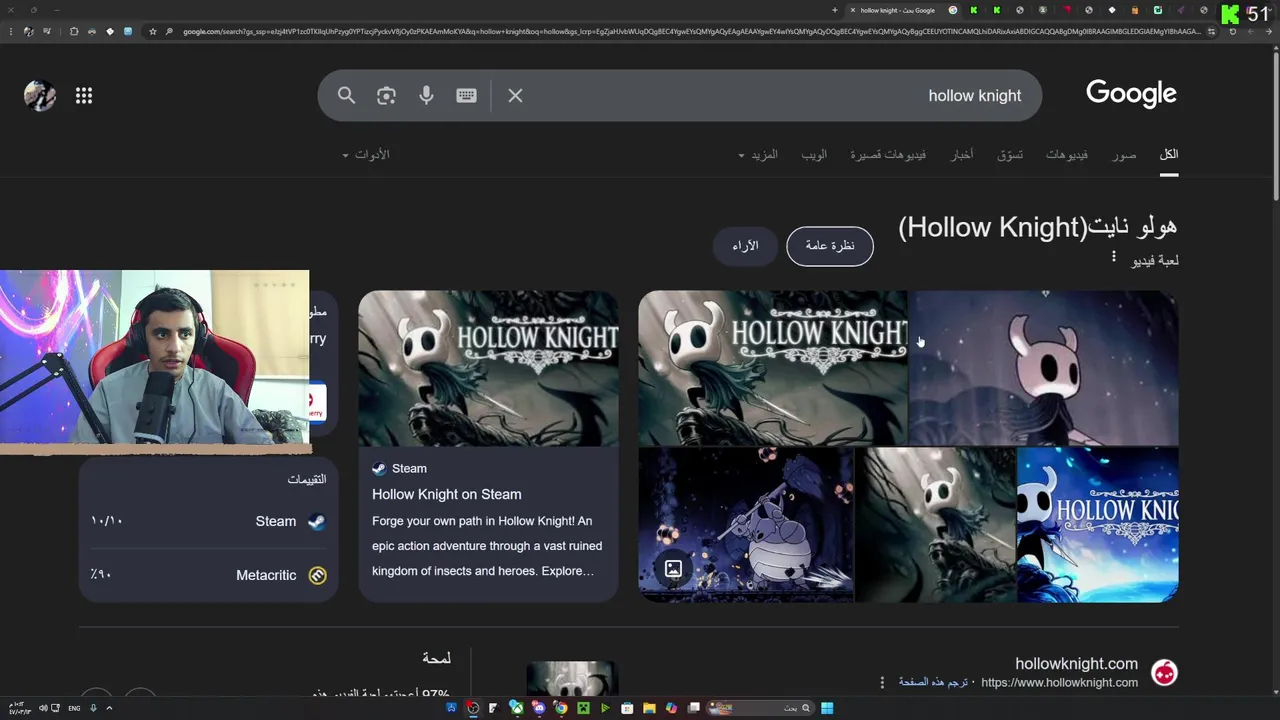Expand hidden system tray icons chevron
Viewport: 1280px width, 720px height.
[x=109, y=708]
